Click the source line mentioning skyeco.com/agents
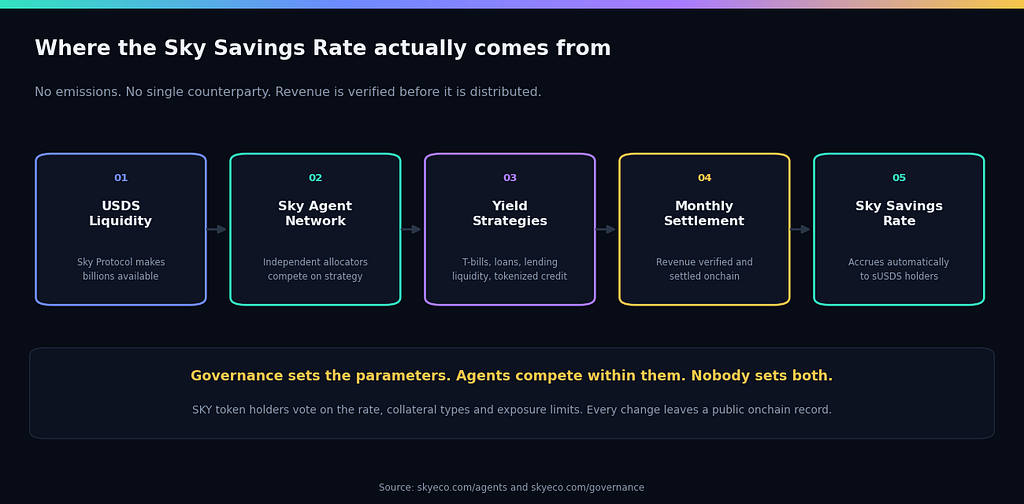The width and height of the screenshot is (1024, 504). 511,488
